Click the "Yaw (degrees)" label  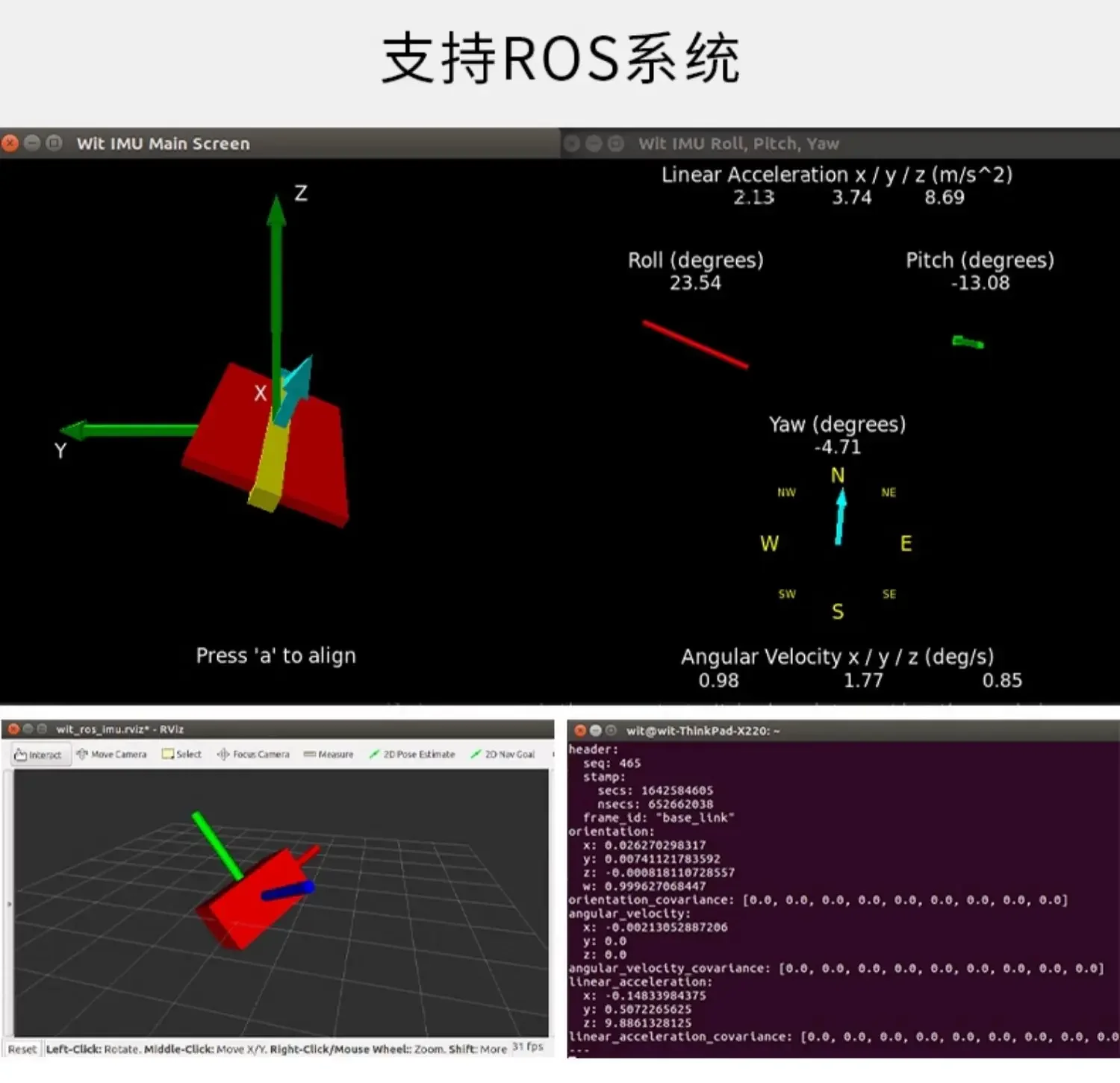(838, 425)
